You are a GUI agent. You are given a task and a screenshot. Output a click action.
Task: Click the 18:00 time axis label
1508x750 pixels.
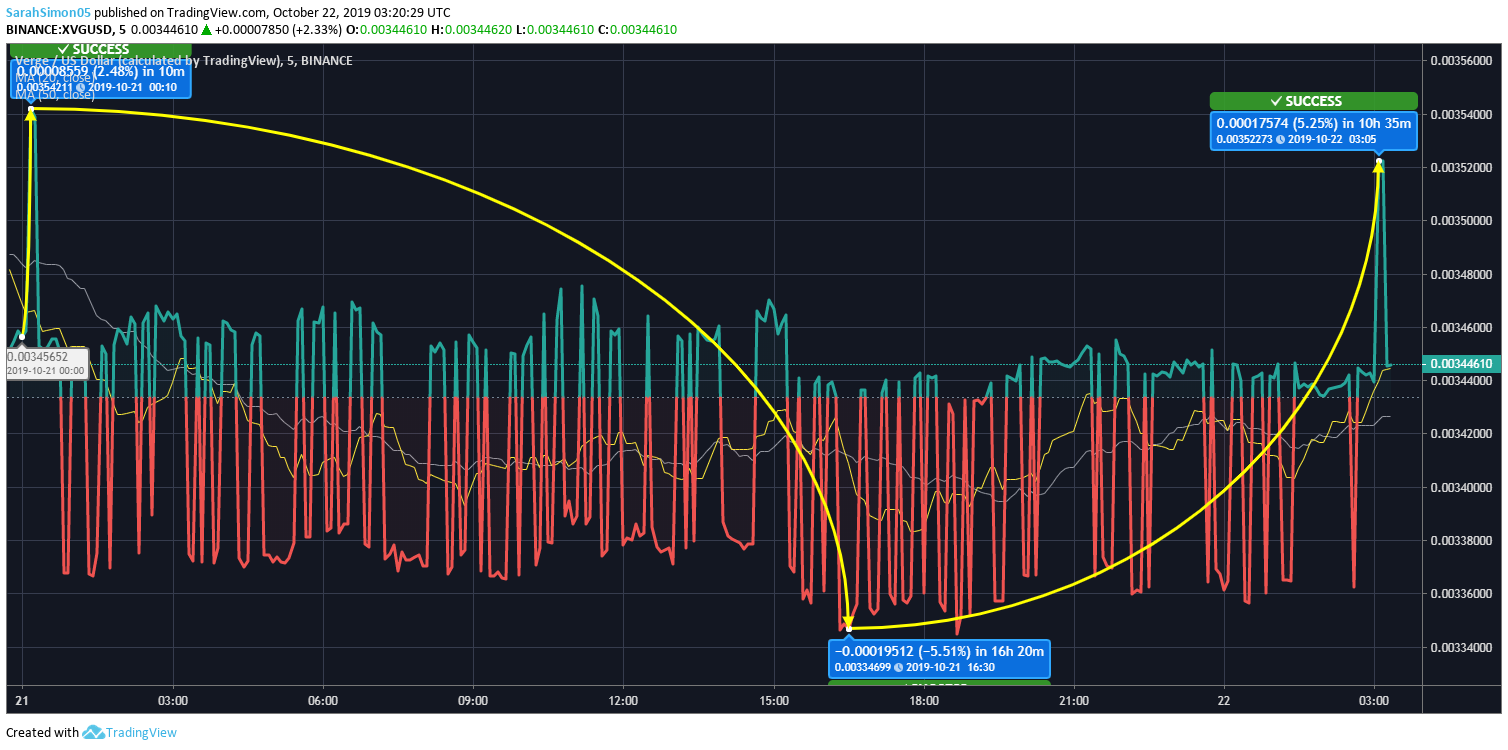click(924, 701)
